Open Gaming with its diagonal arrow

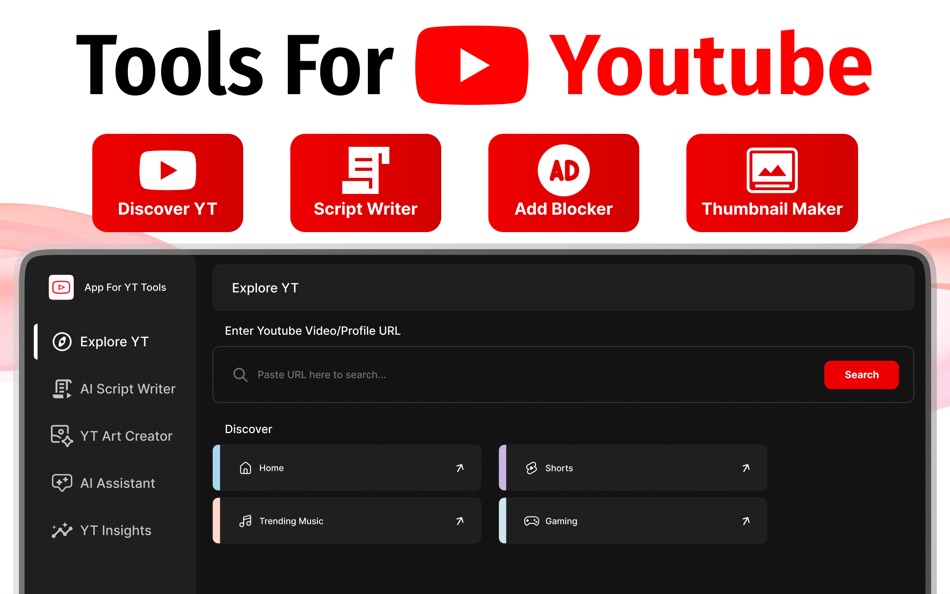(x=745, y=520)
